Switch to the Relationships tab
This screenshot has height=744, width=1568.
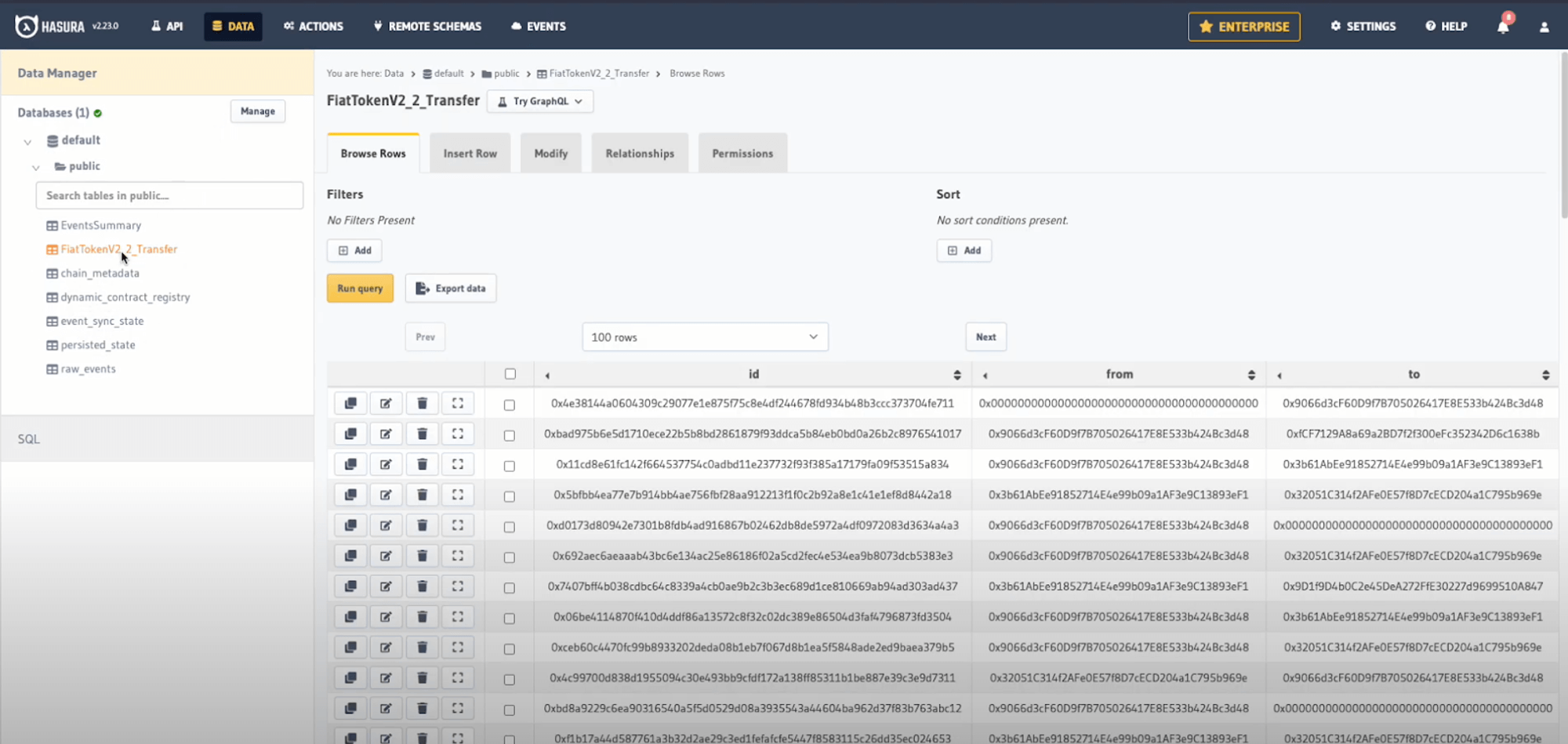tap(639, 153)
